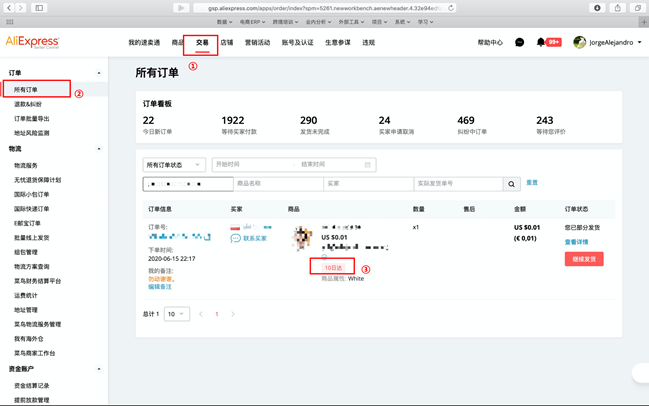Toggle the Safari sidebar button
This screenshot has height=406, width=649.
(39, 7)
